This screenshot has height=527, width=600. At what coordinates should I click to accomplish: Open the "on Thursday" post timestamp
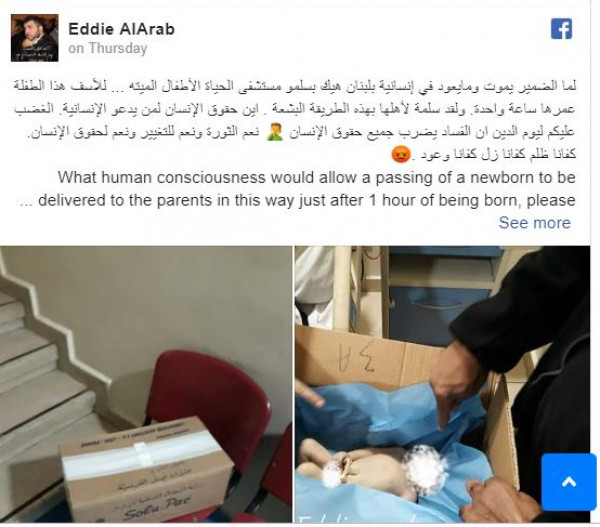(x=108, y=49)
